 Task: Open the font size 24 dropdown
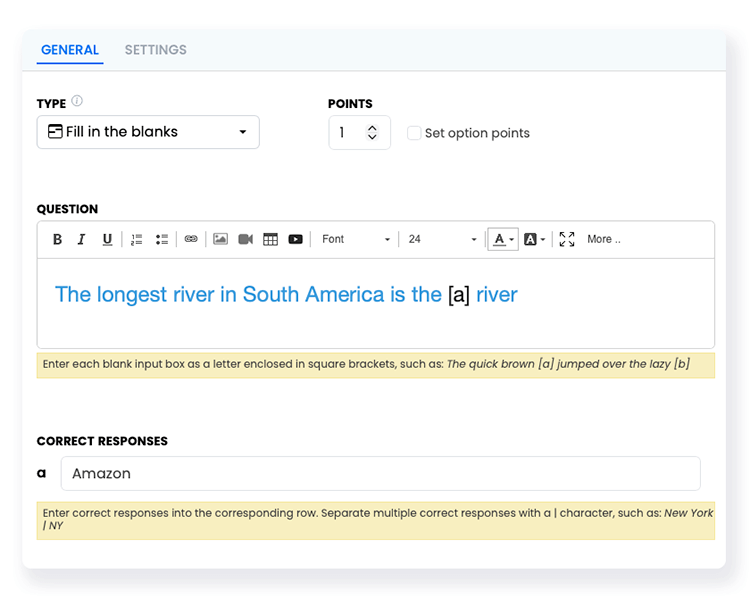pyautogui.click(x=442, y=239)
